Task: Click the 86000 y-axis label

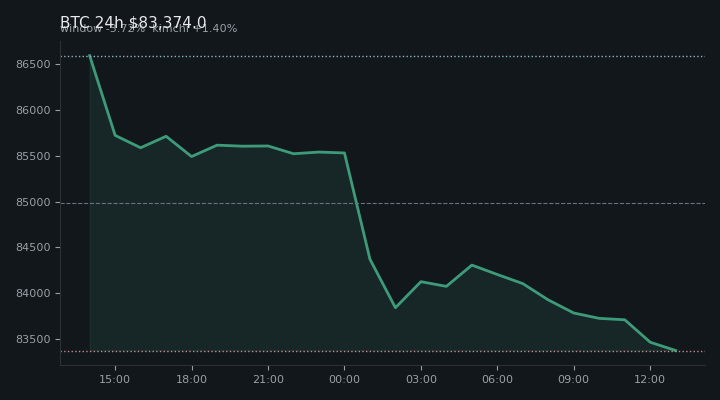Action: click(33, 110)
